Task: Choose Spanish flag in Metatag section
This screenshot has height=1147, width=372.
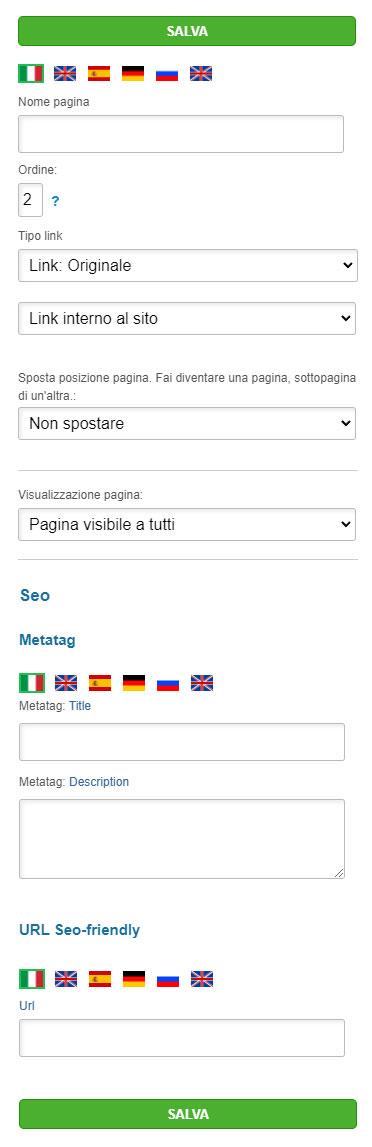Action: (100, 683)
